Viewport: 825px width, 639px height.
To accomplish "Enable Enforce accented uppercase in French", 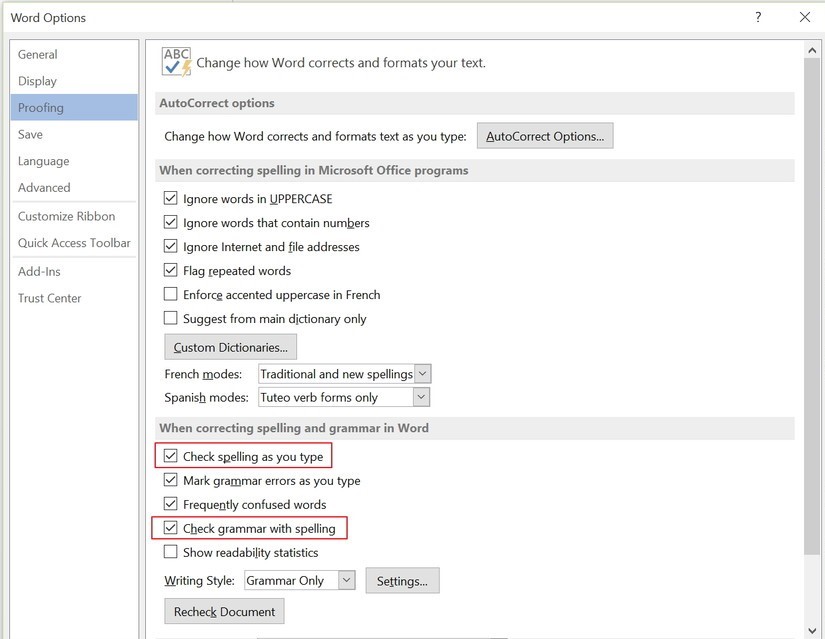I will coord(170,294).
